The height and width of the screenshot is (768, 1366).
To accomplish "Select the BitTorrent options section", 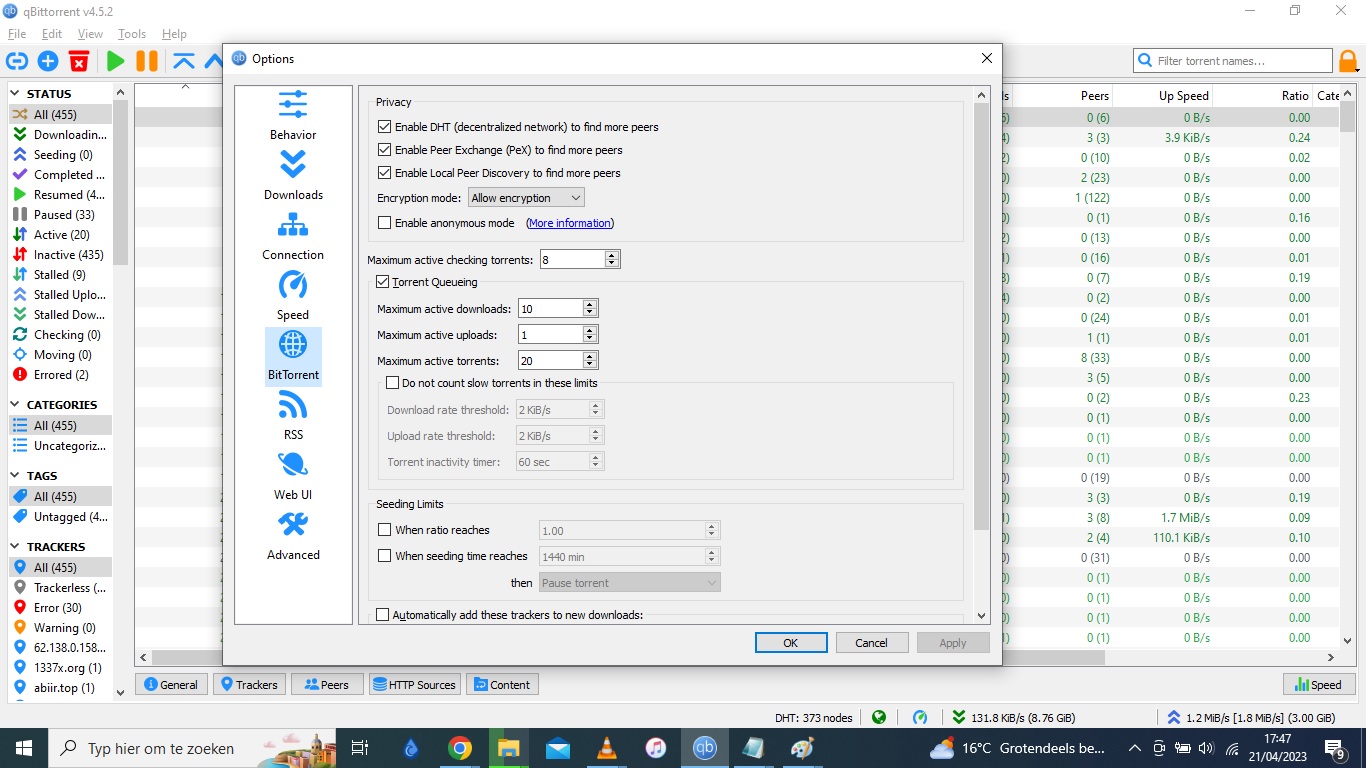I will [x=293, y=356].
